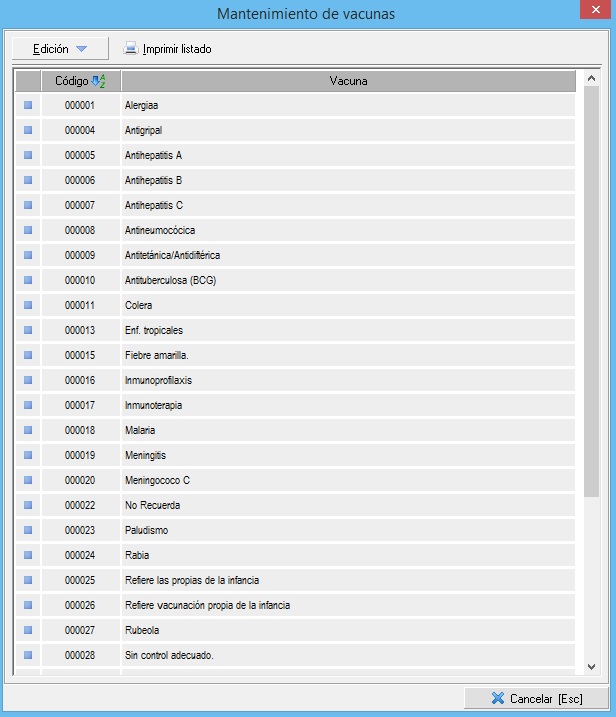The height and width of the screenshot is (717, 616).
Task: Click the row marker icon beside Malaria
Action: [x=28, y=430]
